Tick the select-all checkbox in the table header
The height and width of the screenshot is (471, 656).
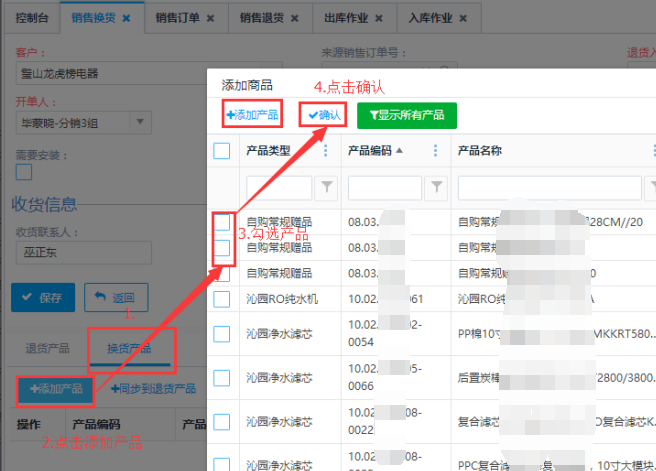[222, 151]
